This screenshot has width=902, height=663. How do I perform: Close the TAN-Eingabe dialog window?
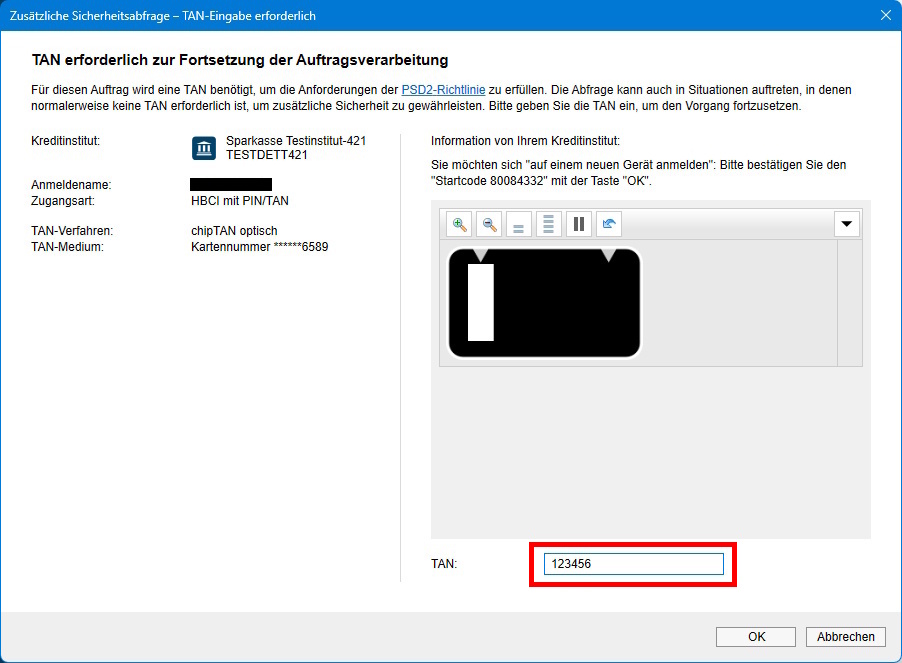(885, 15)
